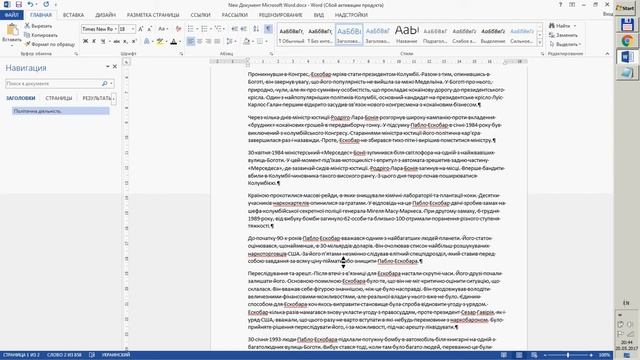
Task: Open the font size dropdown
Action: click(133, 29)
